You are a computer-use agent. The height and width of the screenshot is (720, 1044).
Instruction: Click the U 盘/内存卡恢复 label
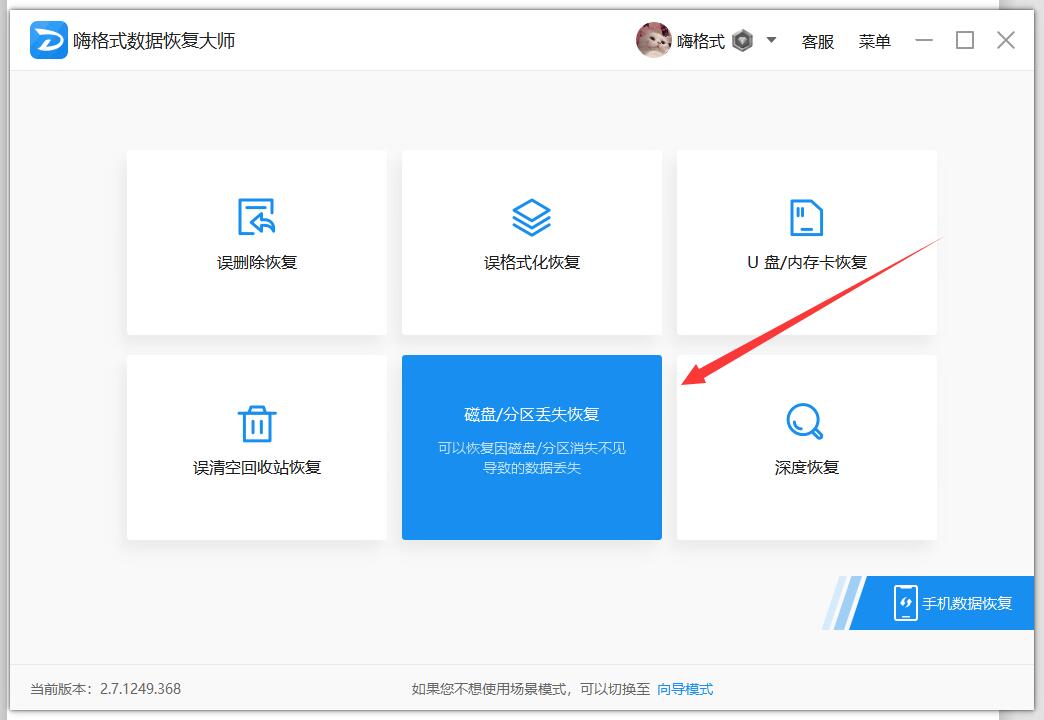tap(806, 262)
